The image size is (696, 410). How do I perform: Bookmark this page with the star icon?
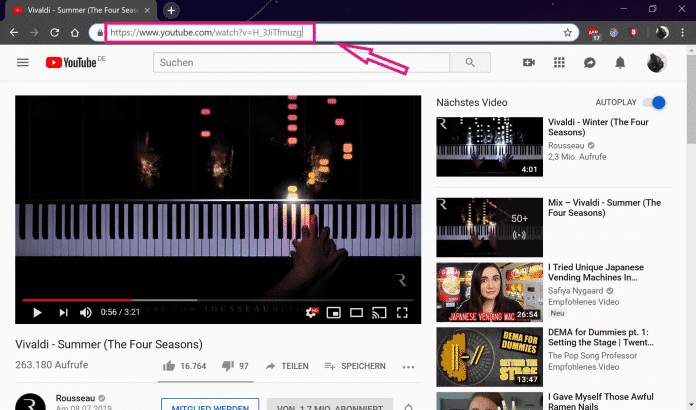pos(567,32)
